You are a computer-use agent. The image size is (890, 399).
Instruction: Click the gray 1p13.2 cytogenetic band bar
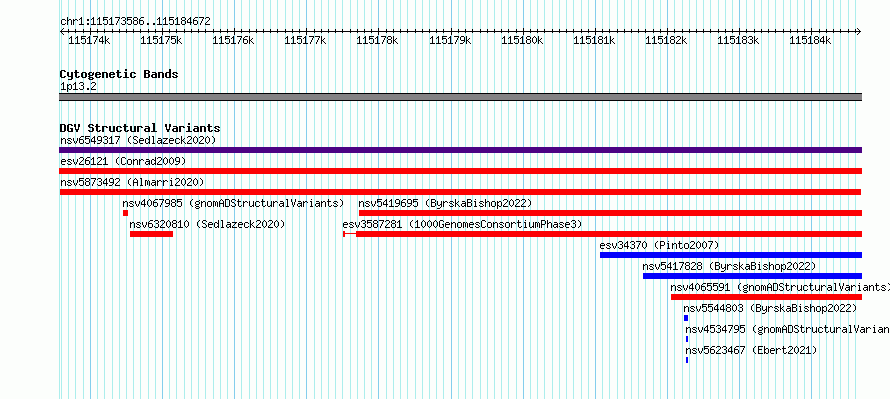pyautogui.click(x=461, y=97)
